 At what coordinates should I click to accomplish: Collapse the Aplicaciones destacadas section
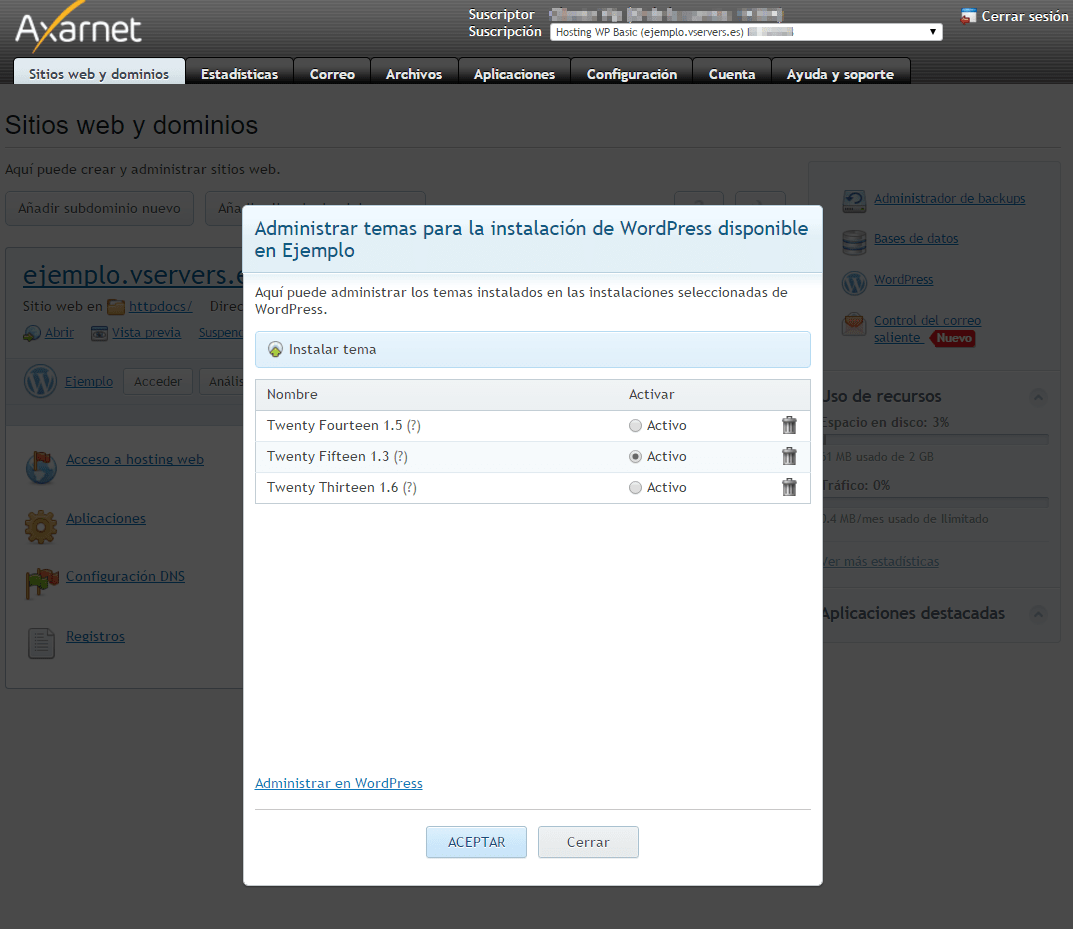point(1038,614)
